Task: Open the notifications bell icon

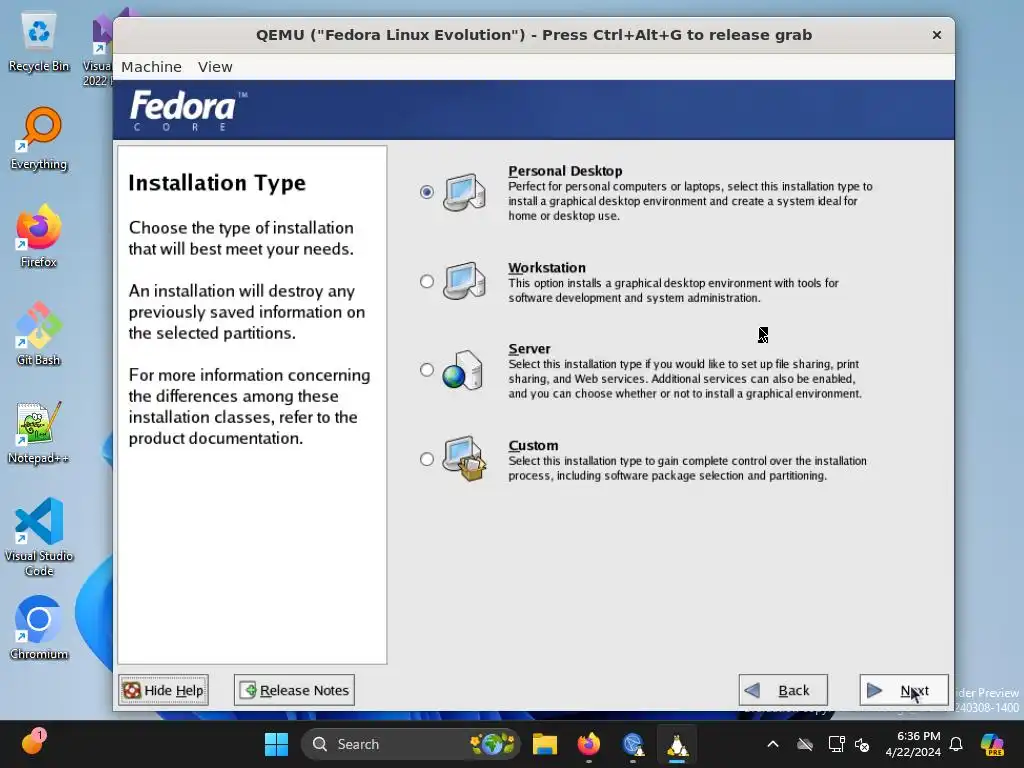Action: pos(956,744)
